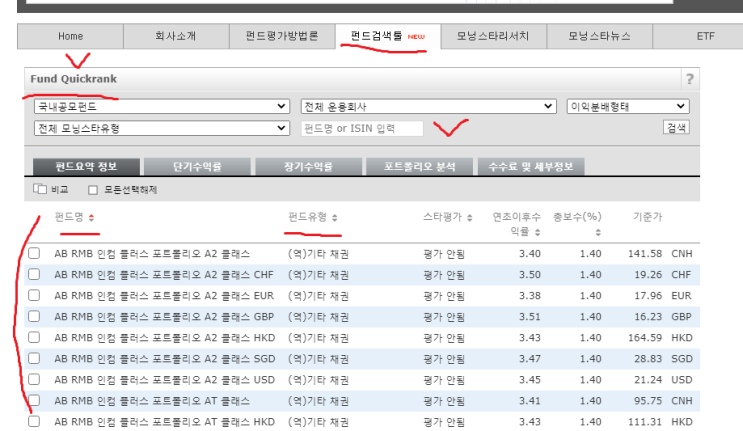This screenshot has width=743, height=431.
Task: Select checkbox for A2 클래스 CHF fund
Action: pos(34,274)
